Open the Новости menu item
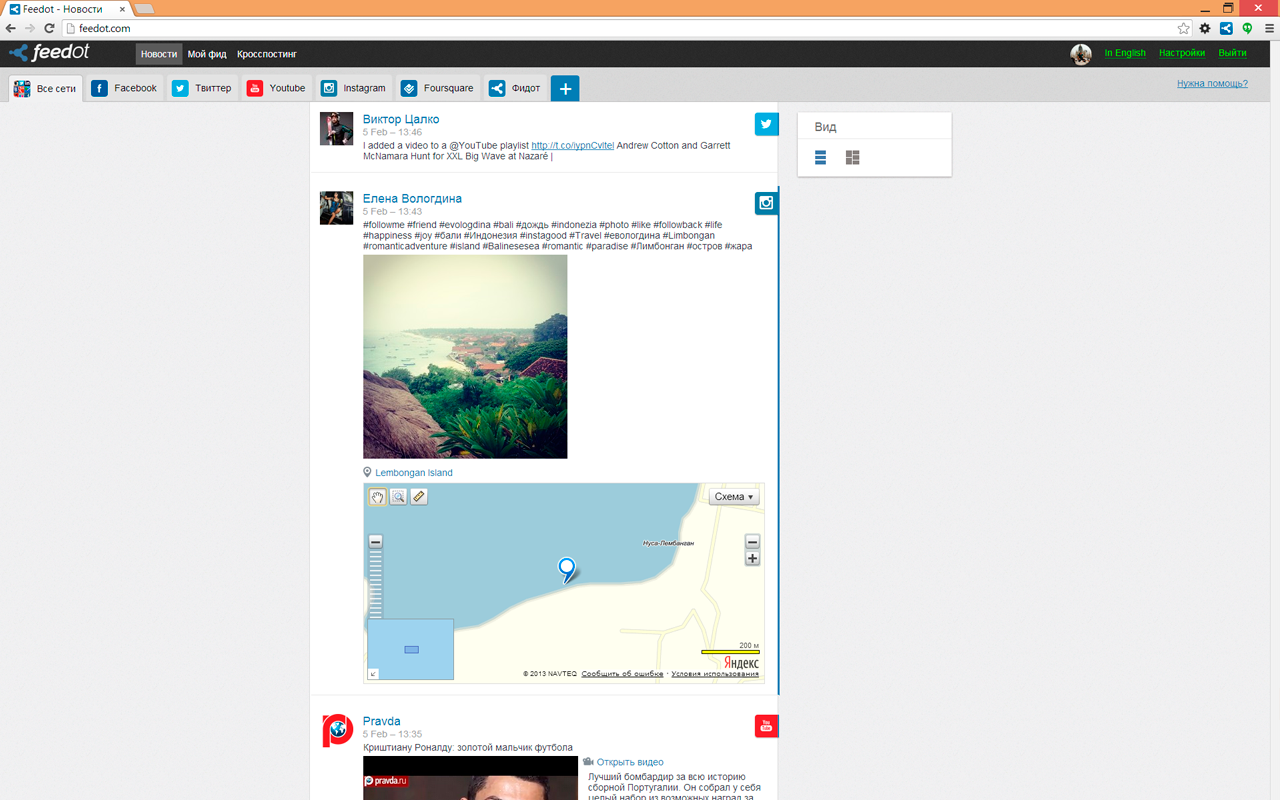Screen dimensions: 1280x800 point(159,54)
